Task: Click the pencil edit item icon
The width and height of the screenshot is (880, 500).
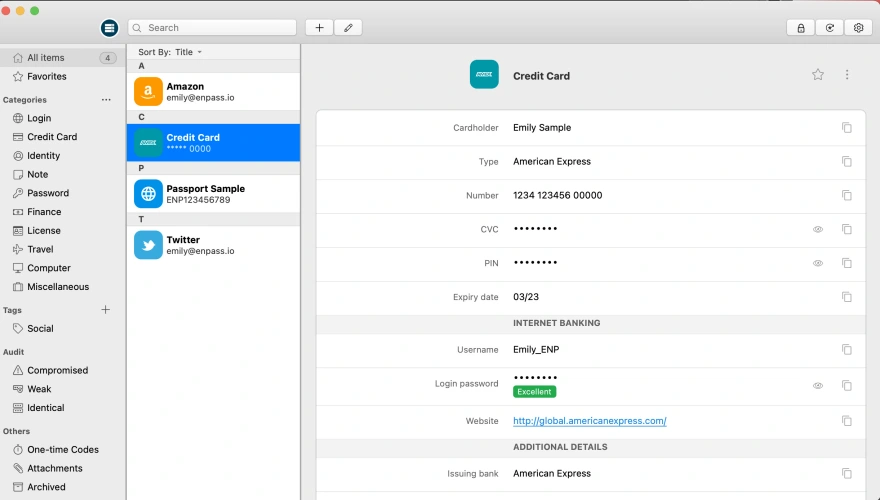Action: [x=348, y=28]
